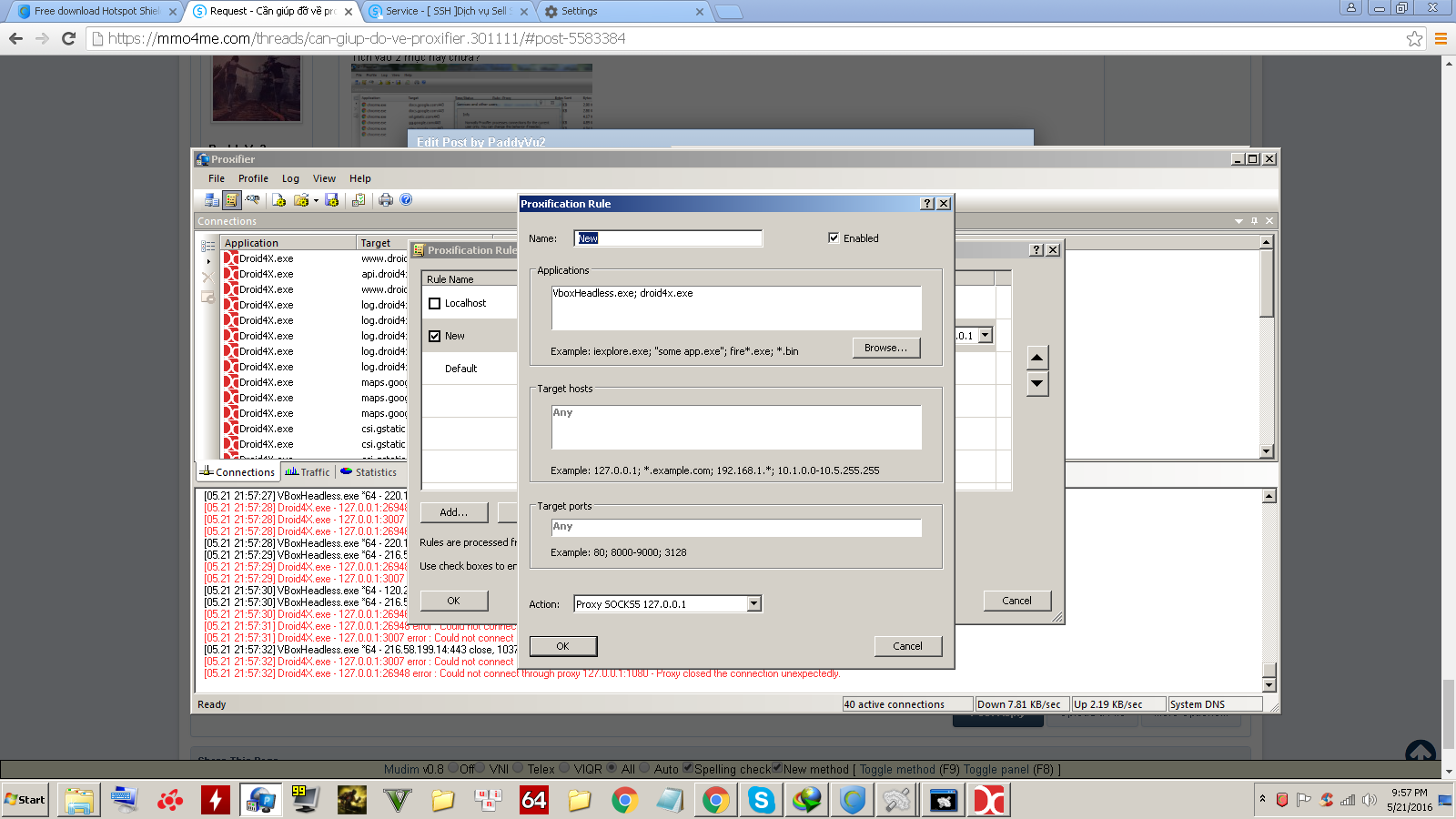Click the Proxification Rules toolbar icon
This screenshot has width=1456, height=819.
coord(231,200)
